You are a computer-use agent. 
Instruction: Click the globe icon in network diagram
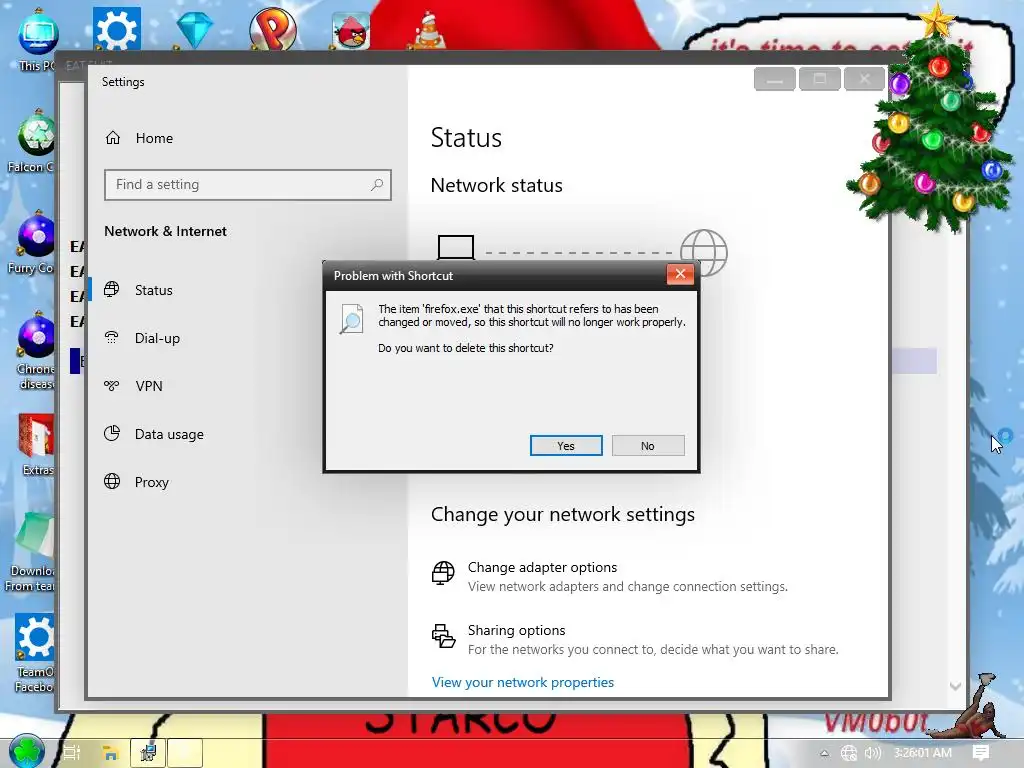point(703,253)
